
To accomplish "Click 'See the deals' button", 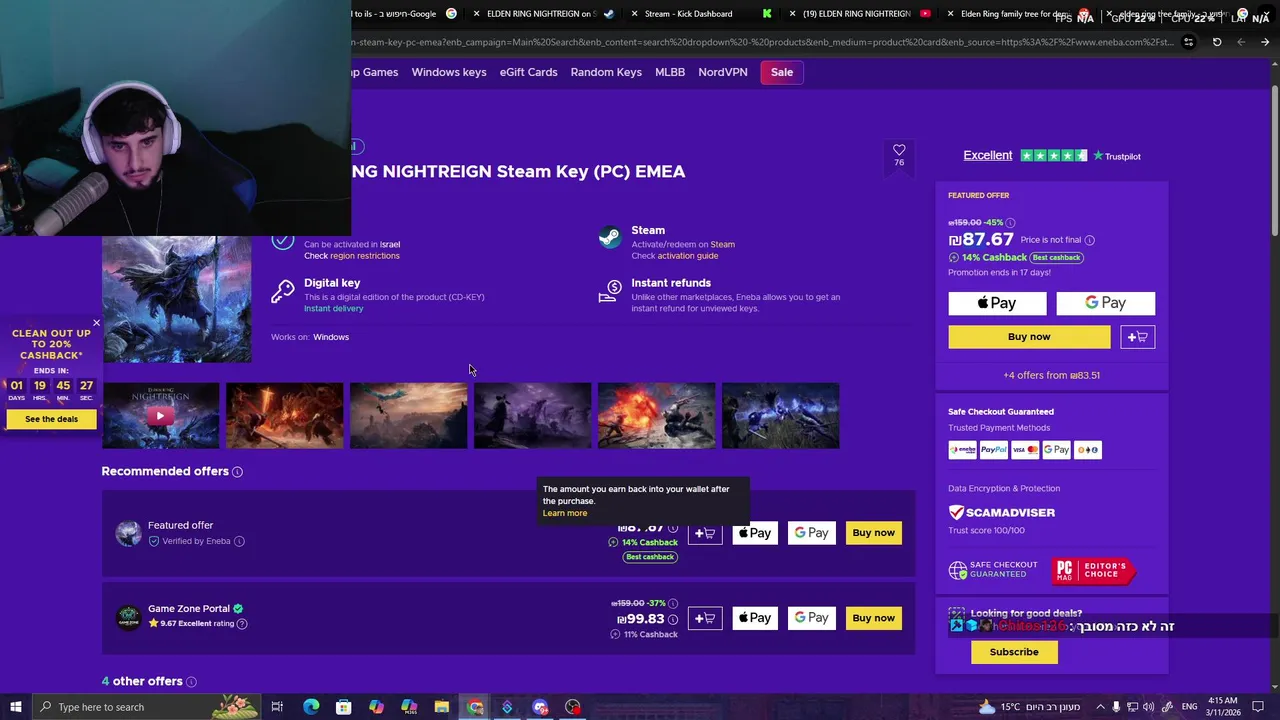I will [x=51, y=419].
